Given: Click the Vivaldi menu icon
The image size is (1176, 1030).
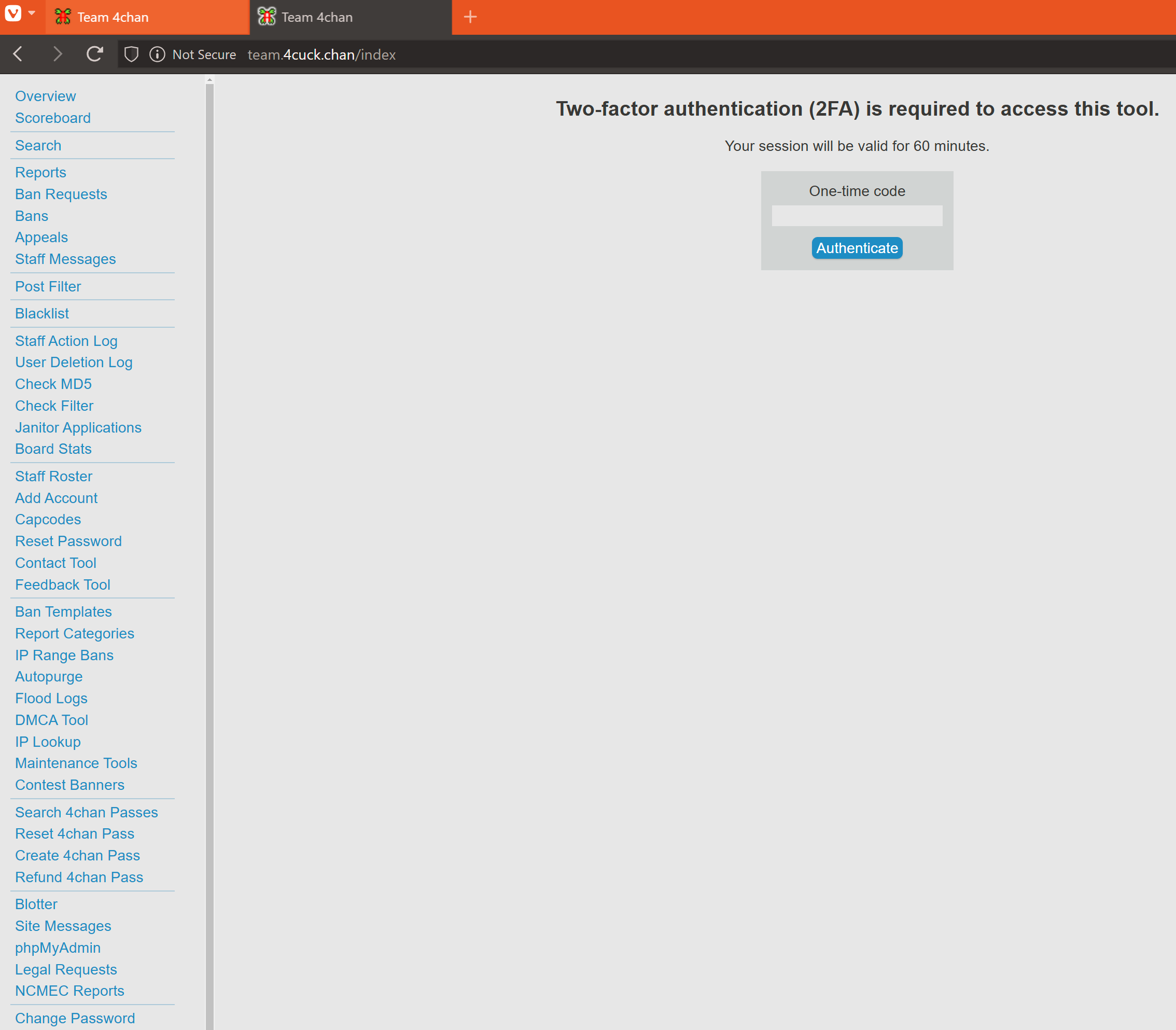Looking at the screenshot, I should 12,12.
